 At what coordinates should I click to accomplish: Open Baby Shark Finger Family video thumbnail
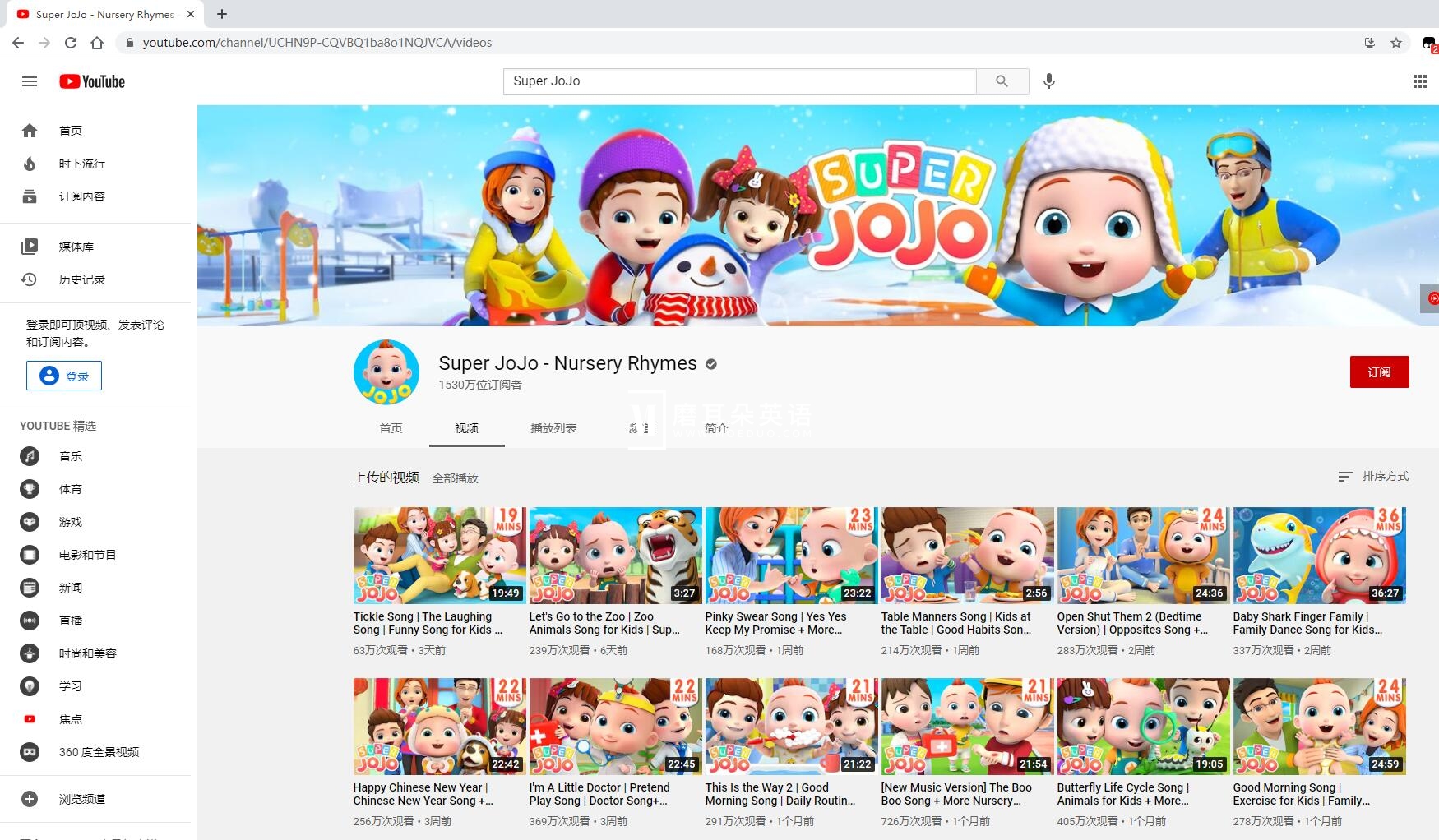(x=1319, y=556)
